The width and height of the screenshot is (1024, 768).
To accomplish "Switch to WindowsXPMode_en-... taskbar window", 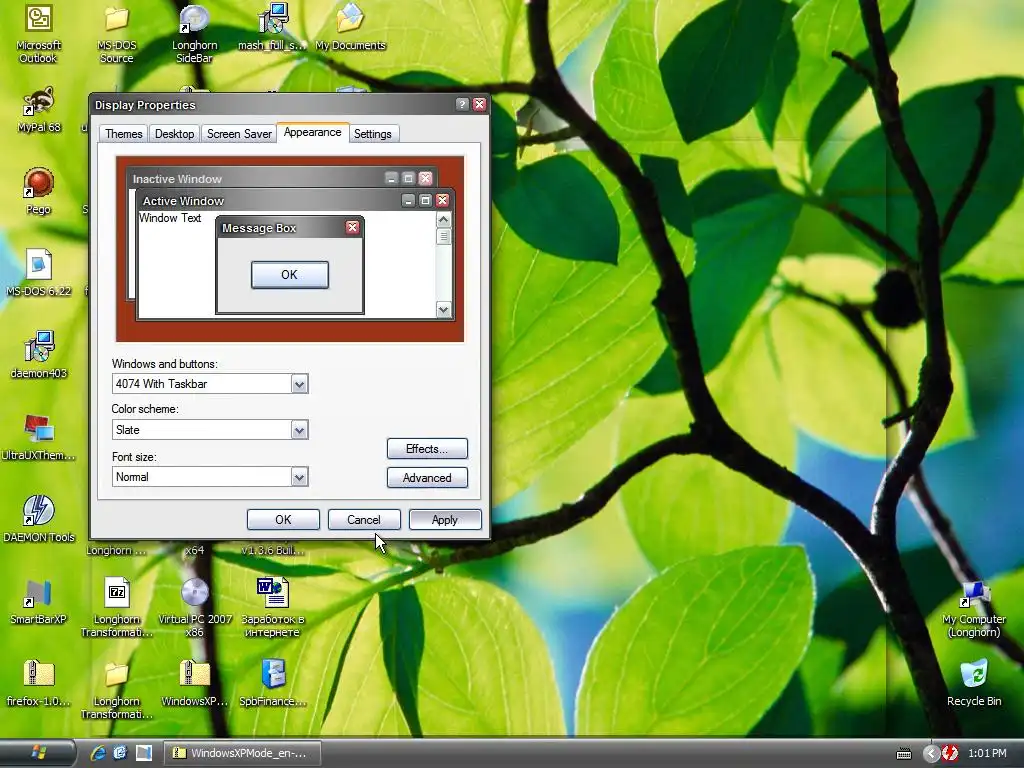I will click(242, 753).
